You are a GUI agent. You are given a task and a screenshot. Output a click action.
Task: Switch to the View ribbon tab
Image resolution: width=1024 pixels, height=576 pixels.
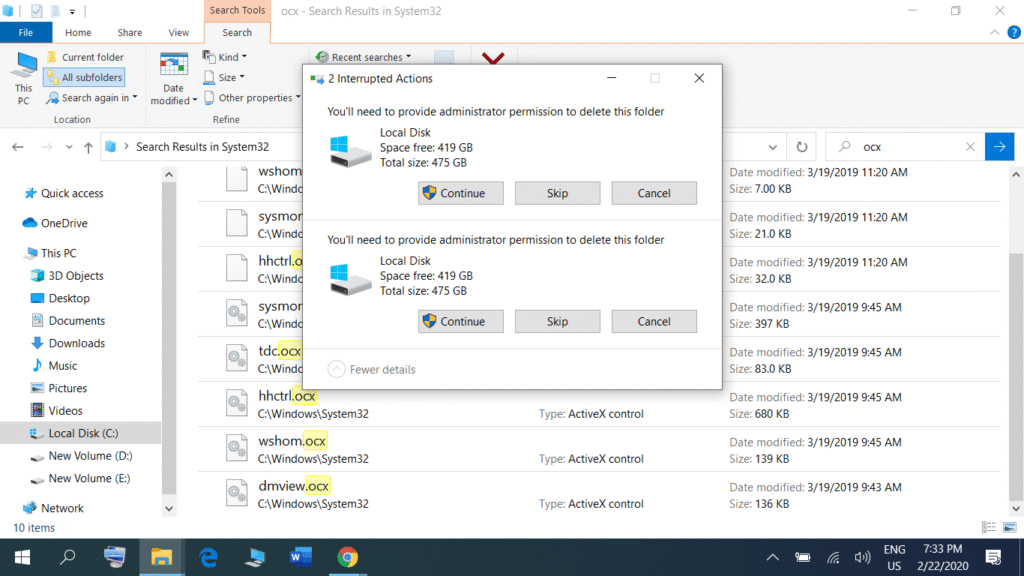tap(179, 32)
